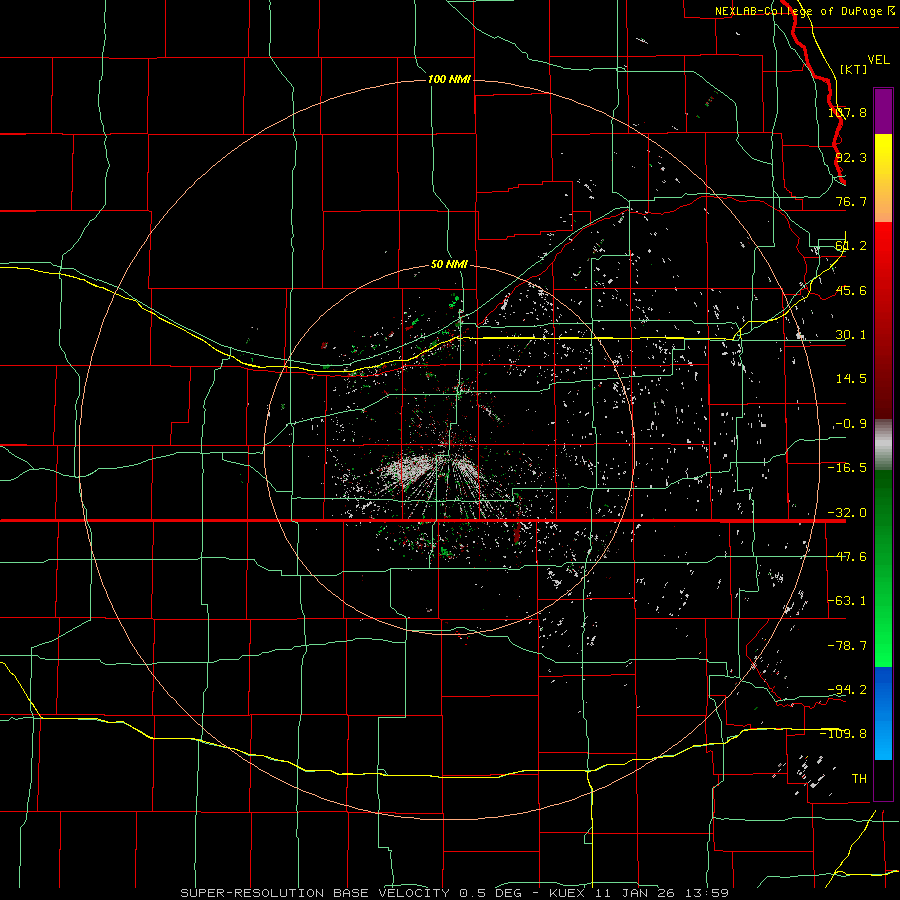Click the 100 NMI range ring label
This screenshot has width=900, height=900.
[449, 79]
